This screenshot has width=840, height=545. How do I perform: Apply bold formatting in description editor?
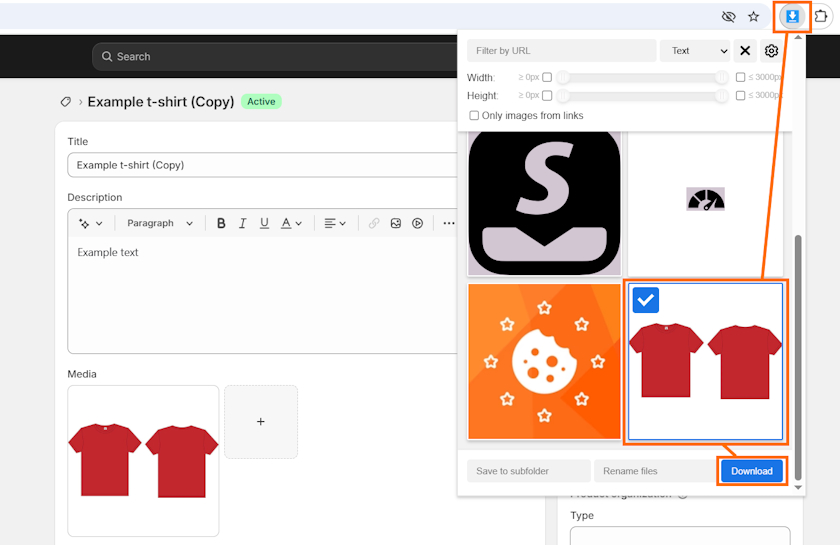point(221,223)
